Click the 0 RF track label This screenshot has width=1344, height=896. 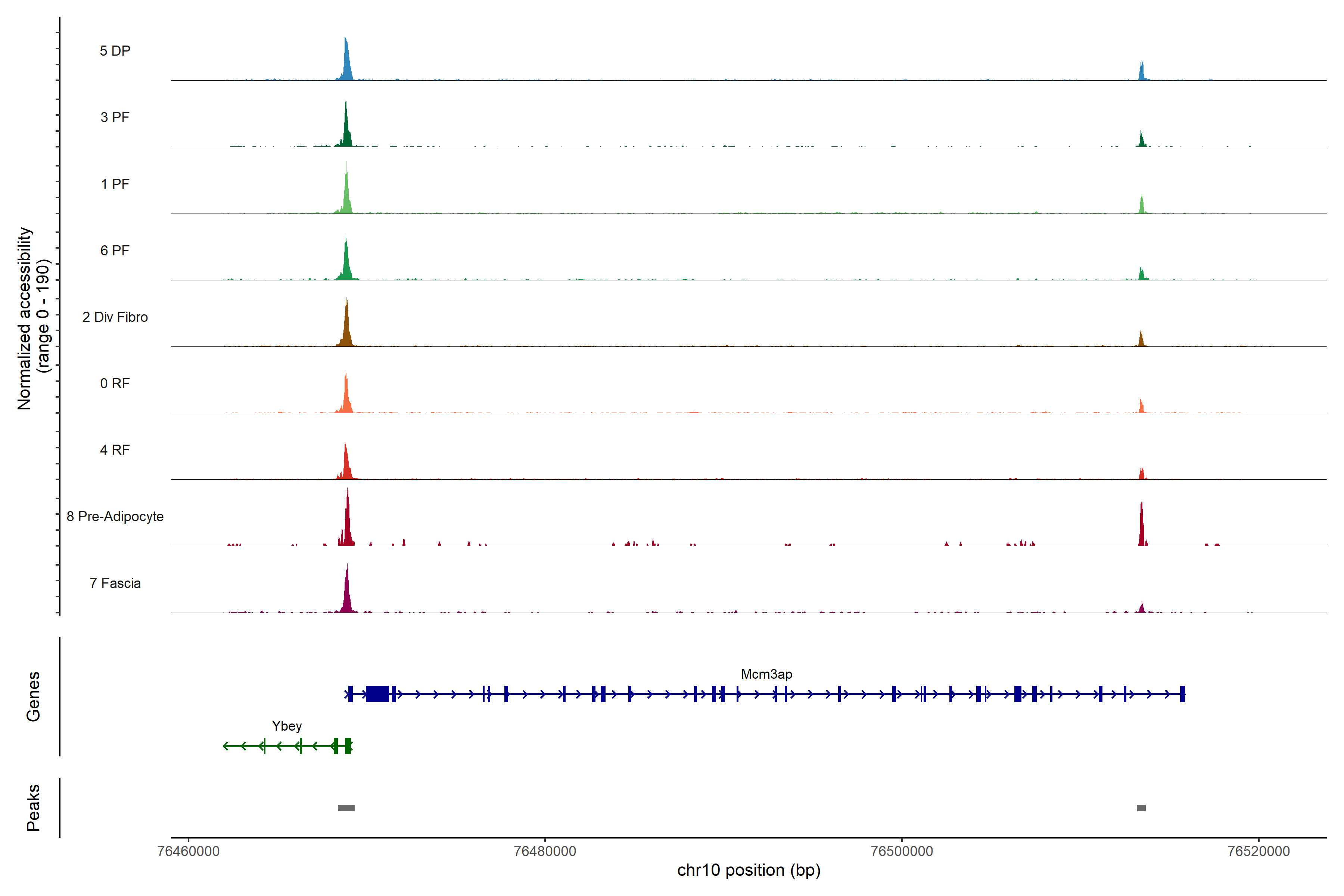[115, 383]
